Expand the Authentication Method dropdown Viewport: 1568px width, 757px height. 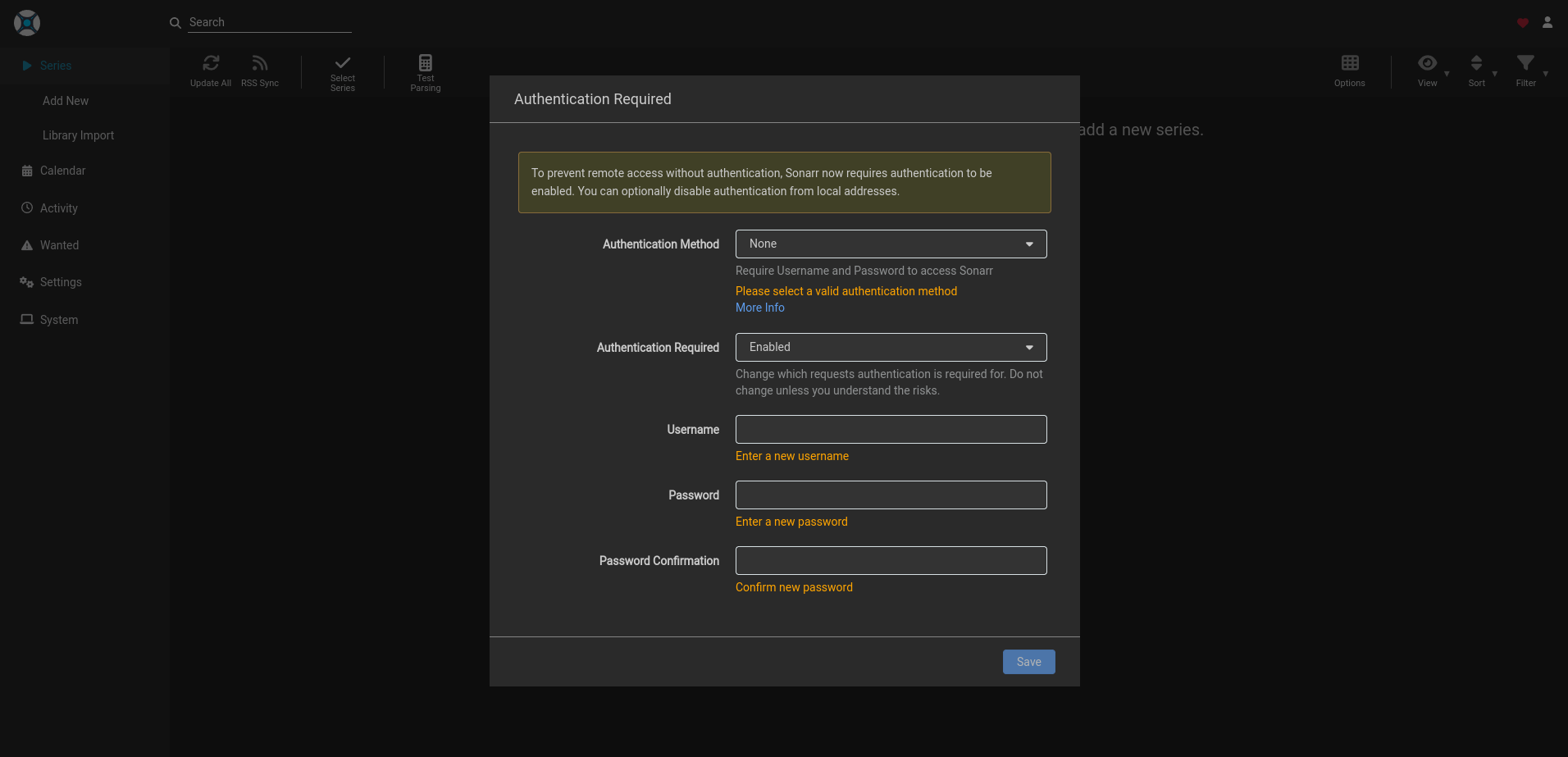click(x=891, y=244)
